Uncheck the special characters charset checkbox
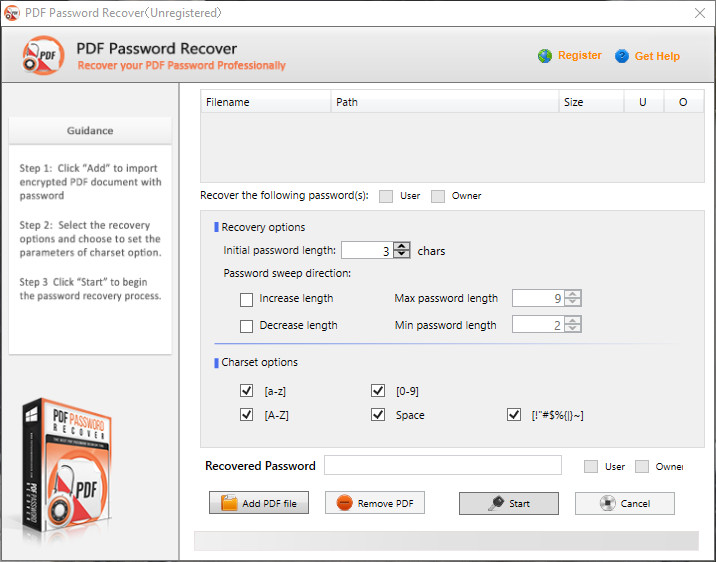Viewport: 716px width, 562px height. pyautogui.click(x=514, y=415)
